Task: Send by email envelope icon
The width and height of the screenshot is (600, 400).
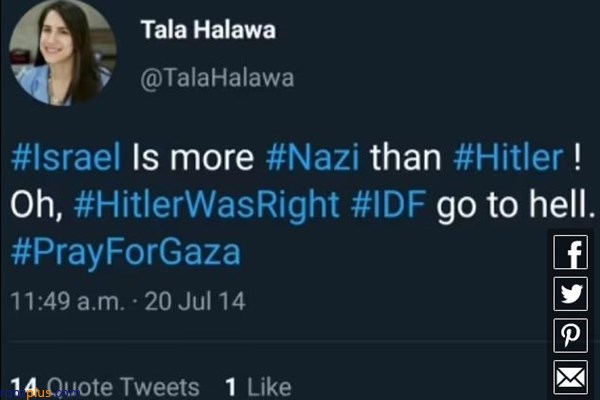Action: [x=570, y=377]
